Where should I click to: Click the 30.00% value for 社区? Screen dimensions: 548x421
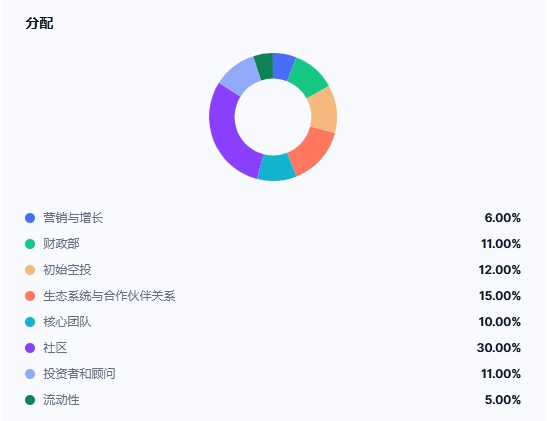(499, 348)
